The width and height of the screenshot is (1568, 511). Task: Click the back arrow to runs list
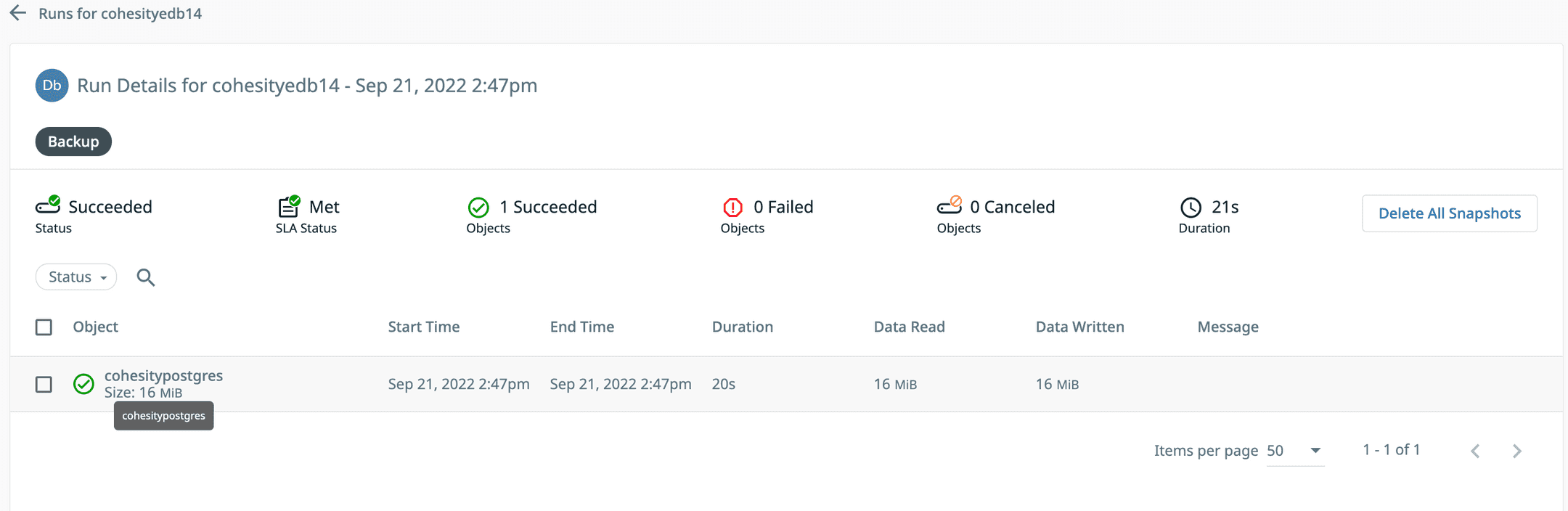[x=18, y=13]
